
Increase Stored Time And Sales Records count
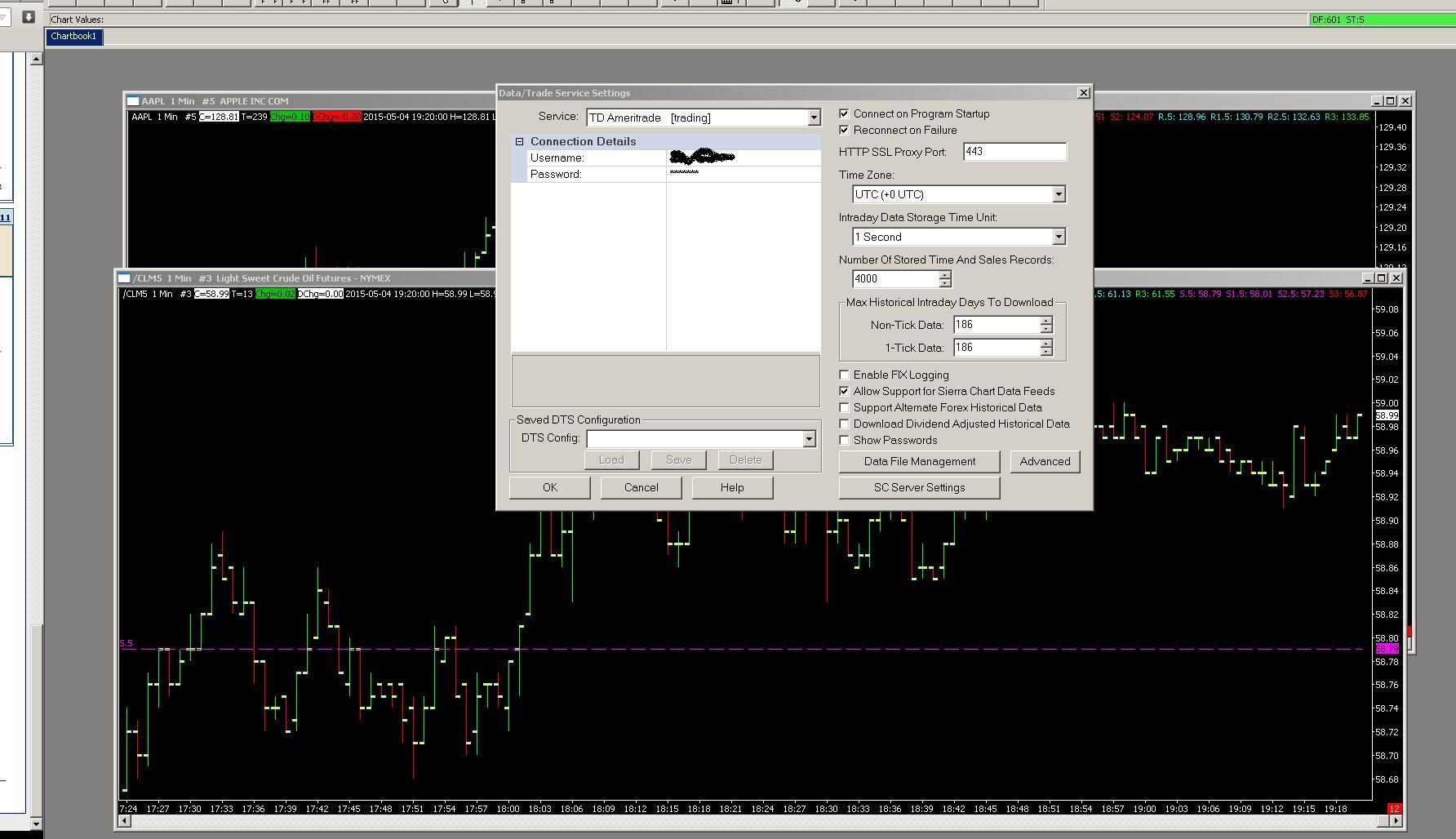[x=945, y=275]
